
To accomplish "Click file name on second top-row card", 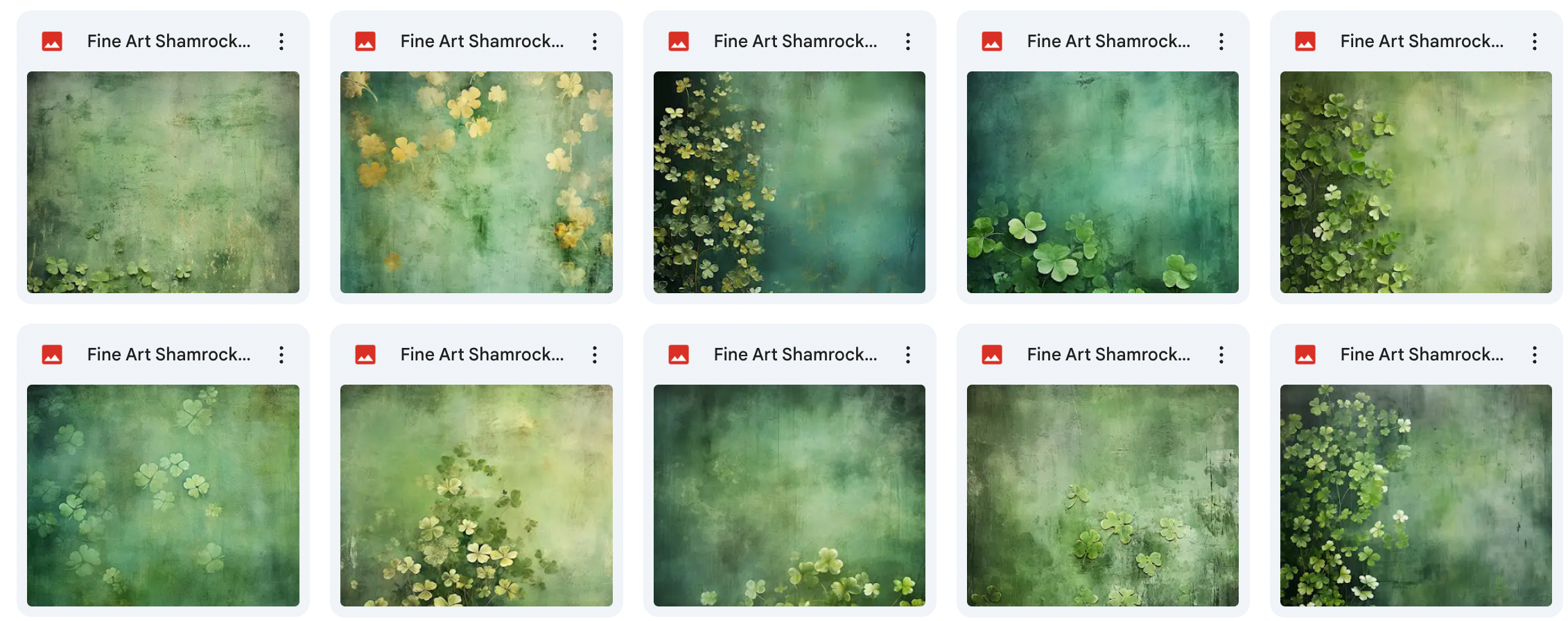I will (x=482, y=42).
